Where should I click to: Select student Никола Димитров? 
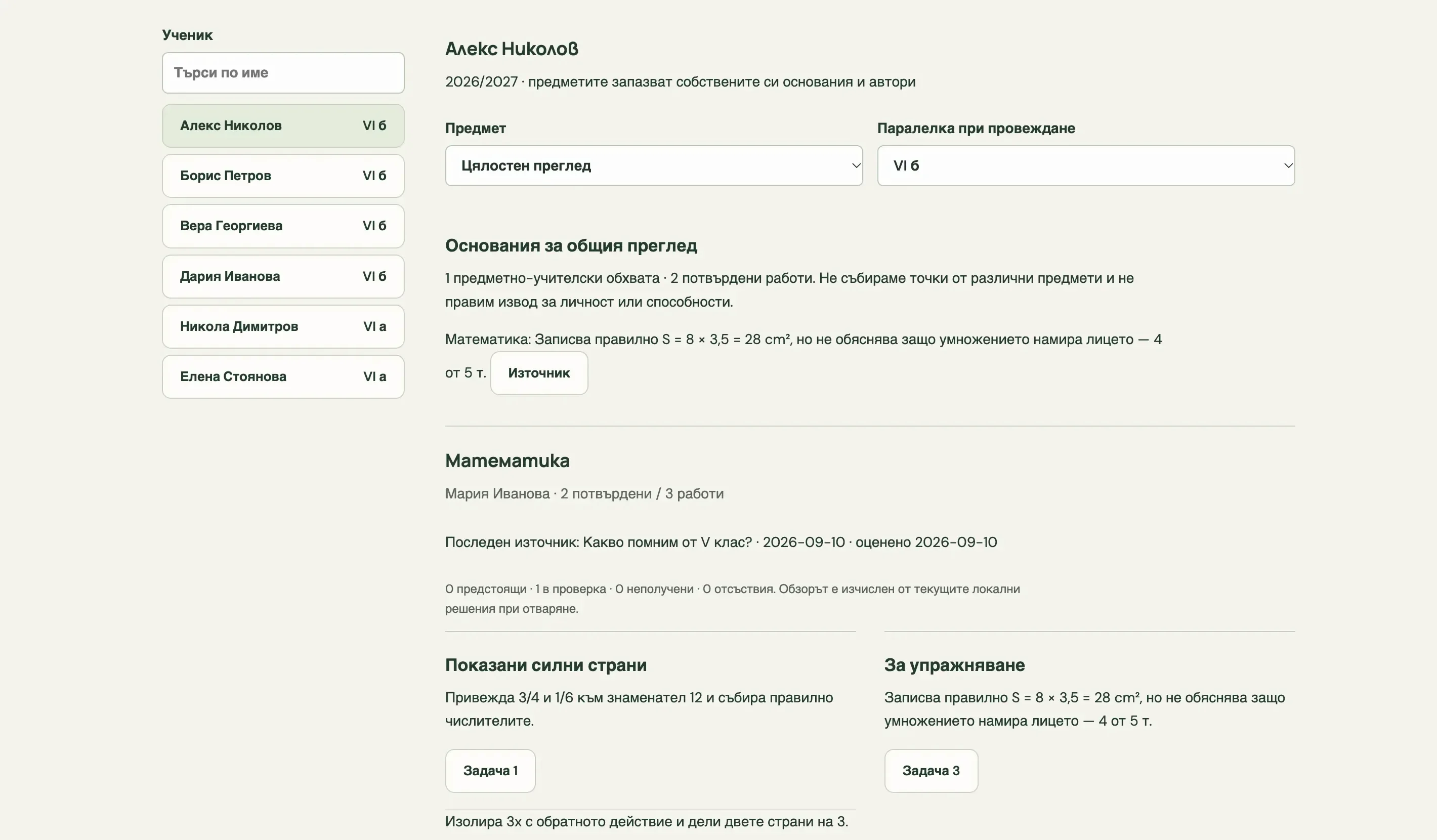pos(283,326)
